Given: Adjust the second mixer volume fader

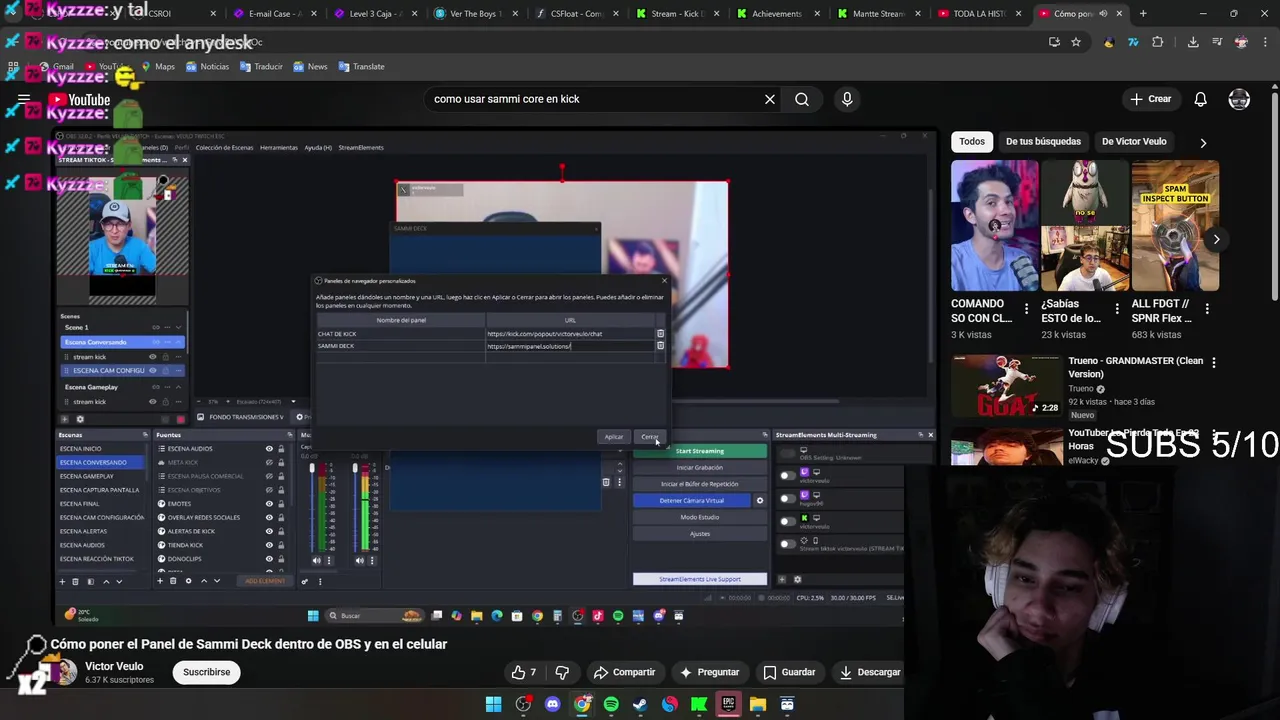Looking at the screenshot, I should point(356,470).
